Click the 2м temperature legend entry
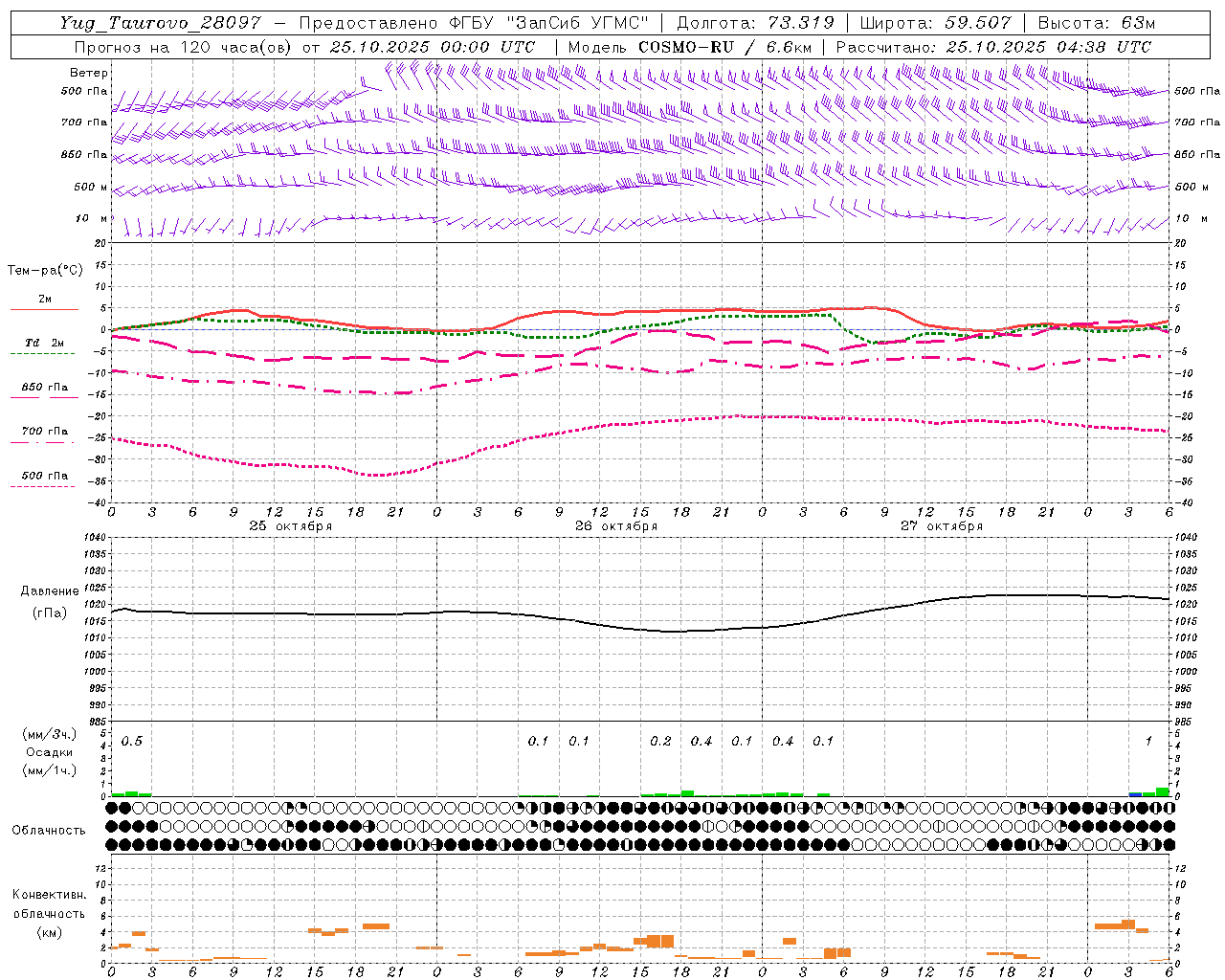Screen dimensions: 1225x980 point(45,300)
